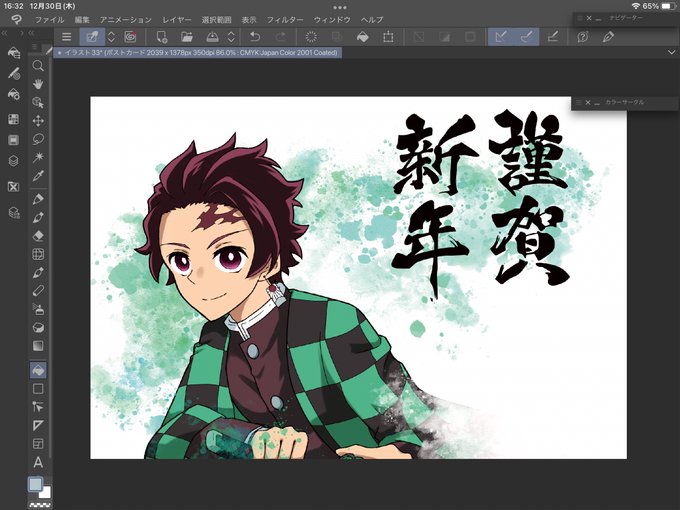Undo the last action
This screenshot has width=680, height=510.
click(x=255, y=37)
